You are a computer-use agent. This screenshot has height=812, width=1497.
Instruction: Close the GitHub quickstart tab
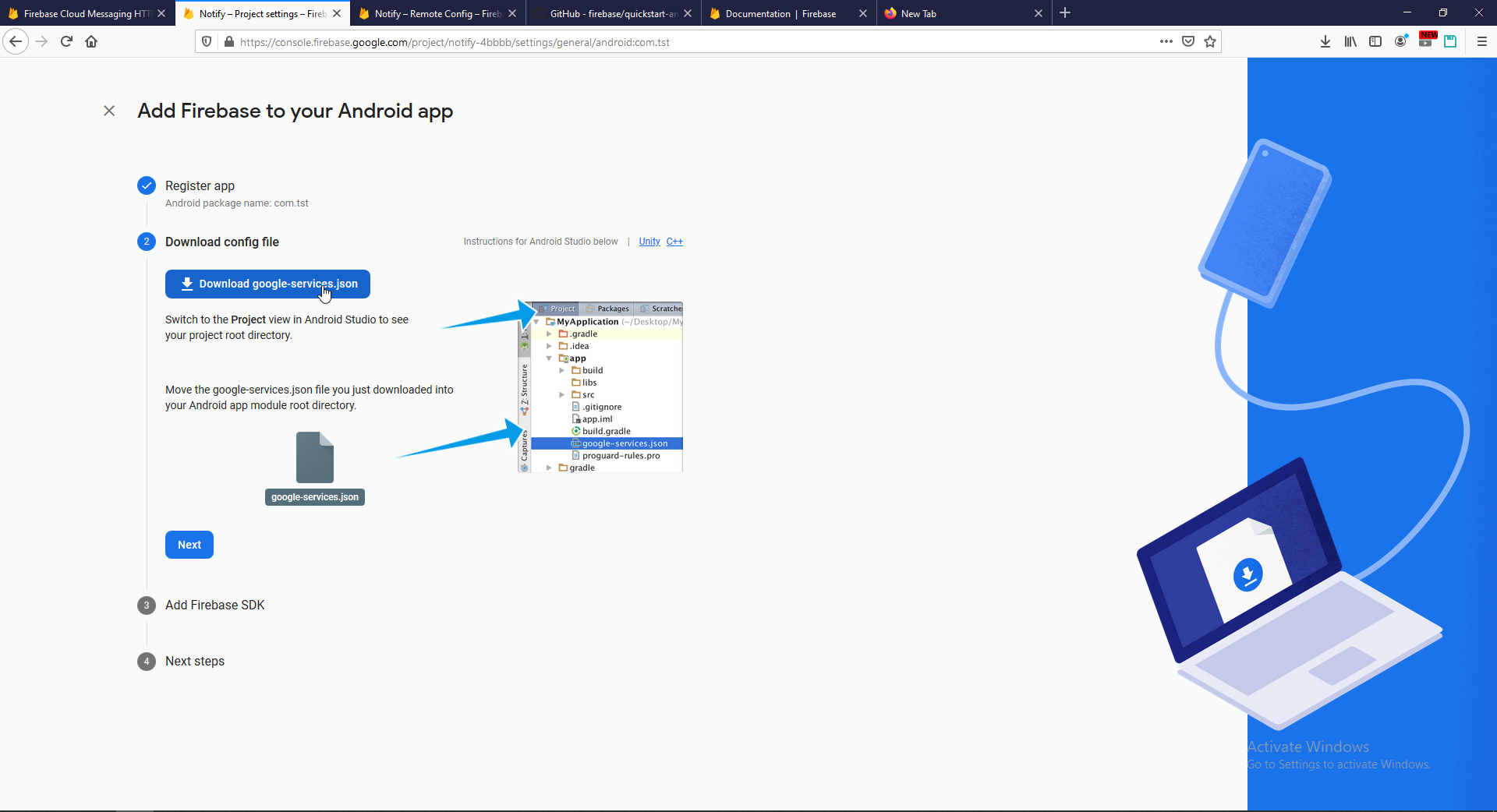pos(688,13)
